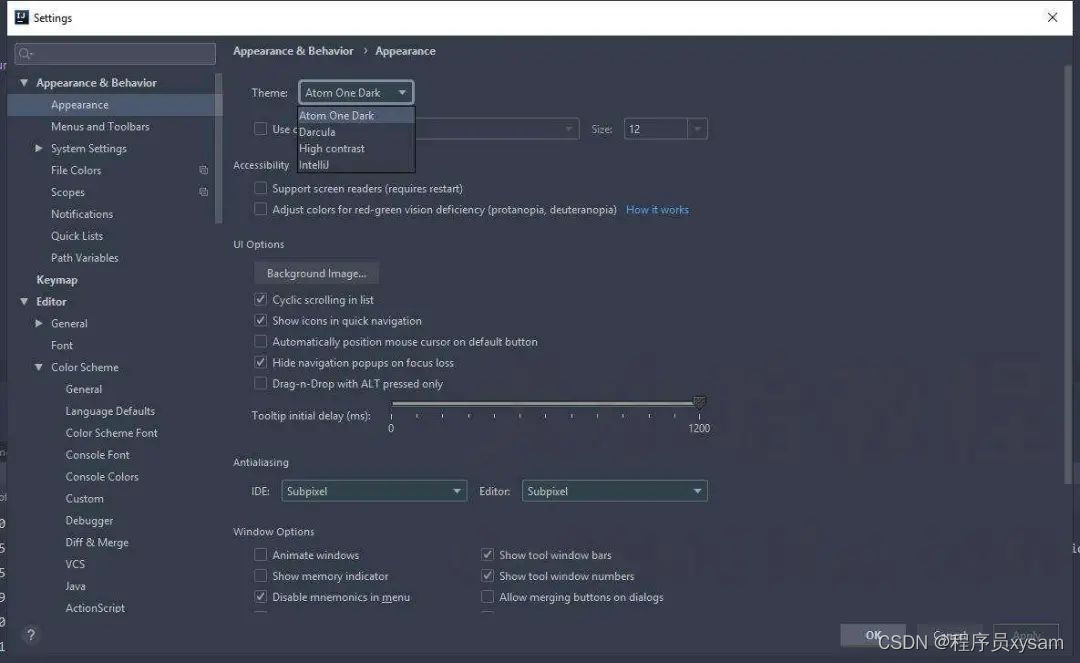Select Appearance in settings tree
Screen dimensions: 1080x663
(x=79, y=105)
